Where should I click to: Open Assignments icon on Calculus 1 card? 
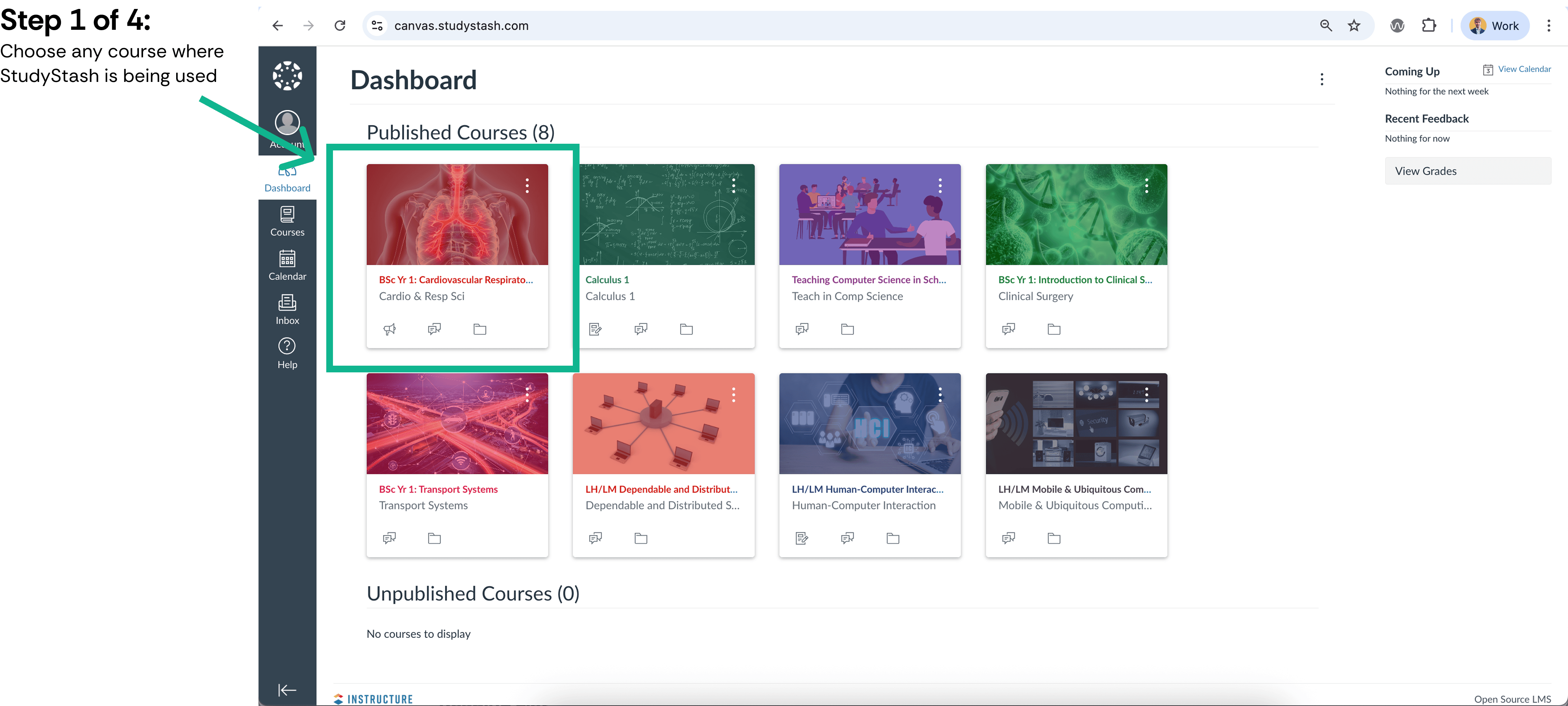coord(595,329)
